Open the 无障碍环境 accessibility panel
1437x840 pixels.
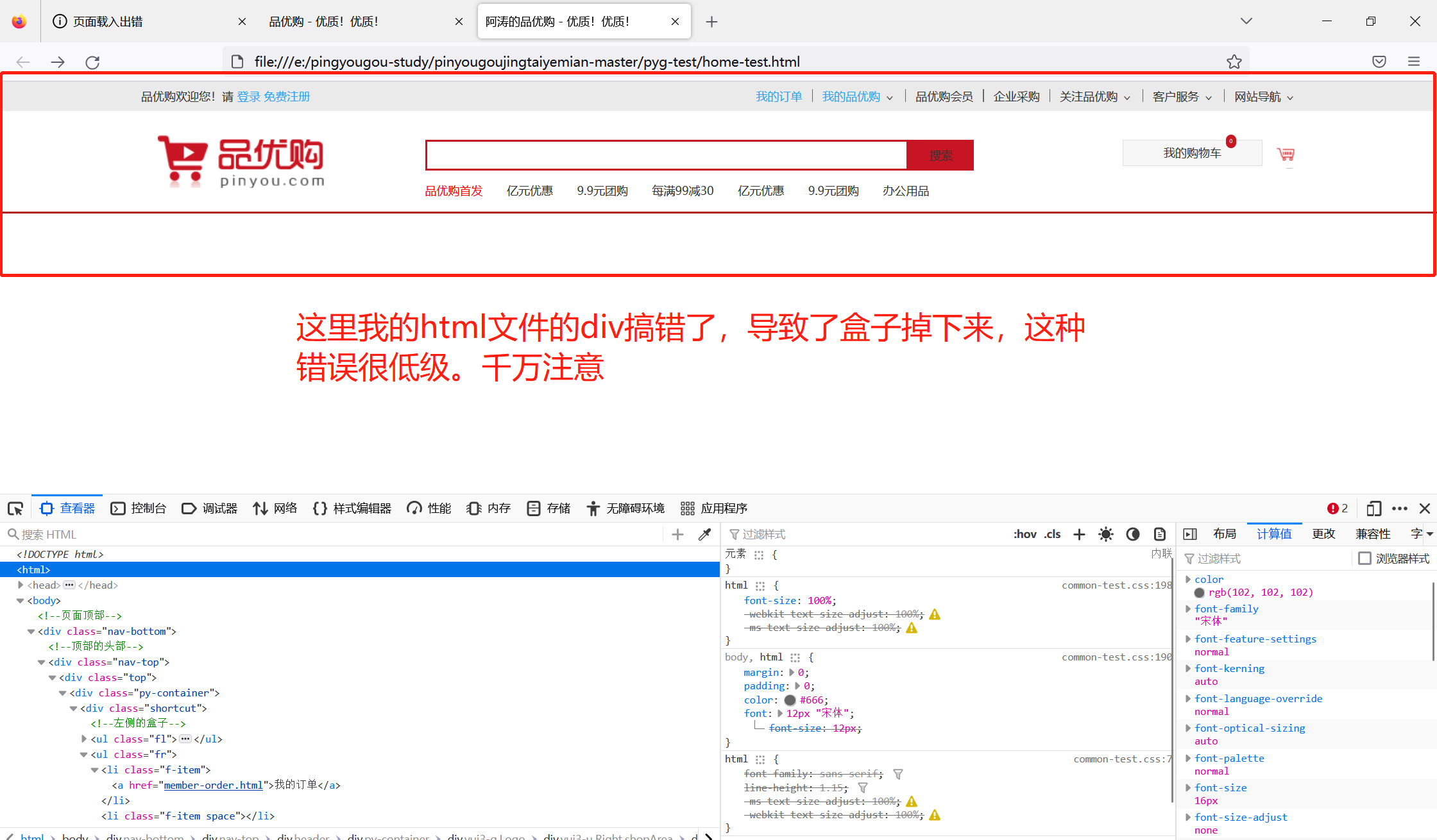point(625,508)
